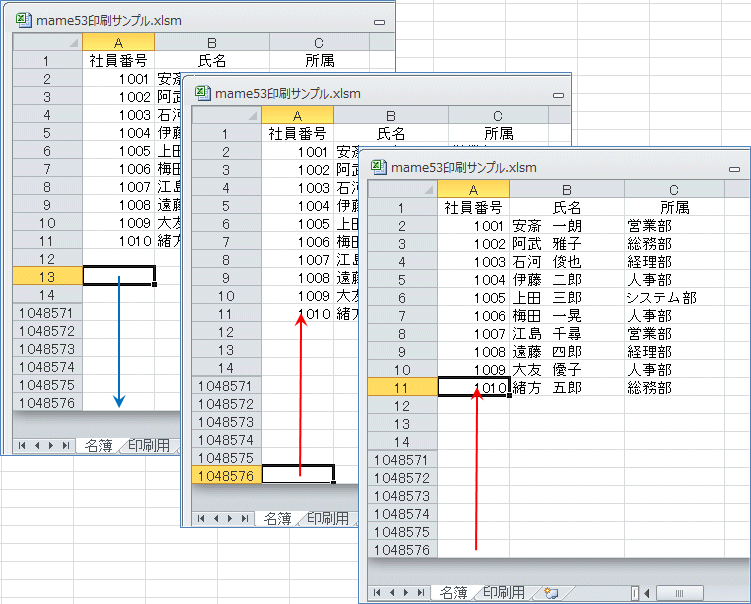Click the insert new worksheet icon
The height and width of the screenshot is (604, 751).
[551, 592]
